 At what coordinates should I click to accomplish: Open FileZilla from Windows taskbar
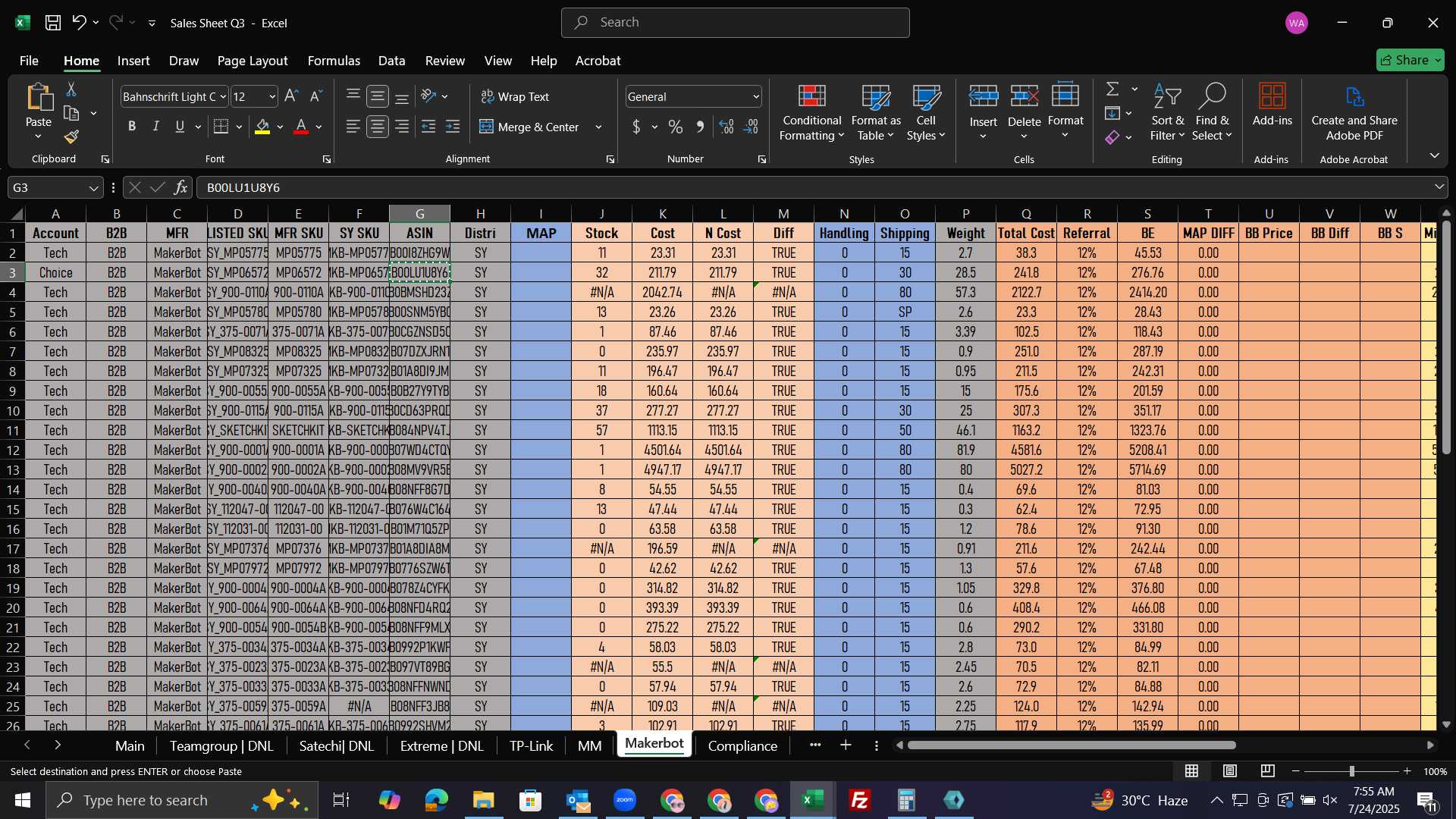tap(859, 800)
